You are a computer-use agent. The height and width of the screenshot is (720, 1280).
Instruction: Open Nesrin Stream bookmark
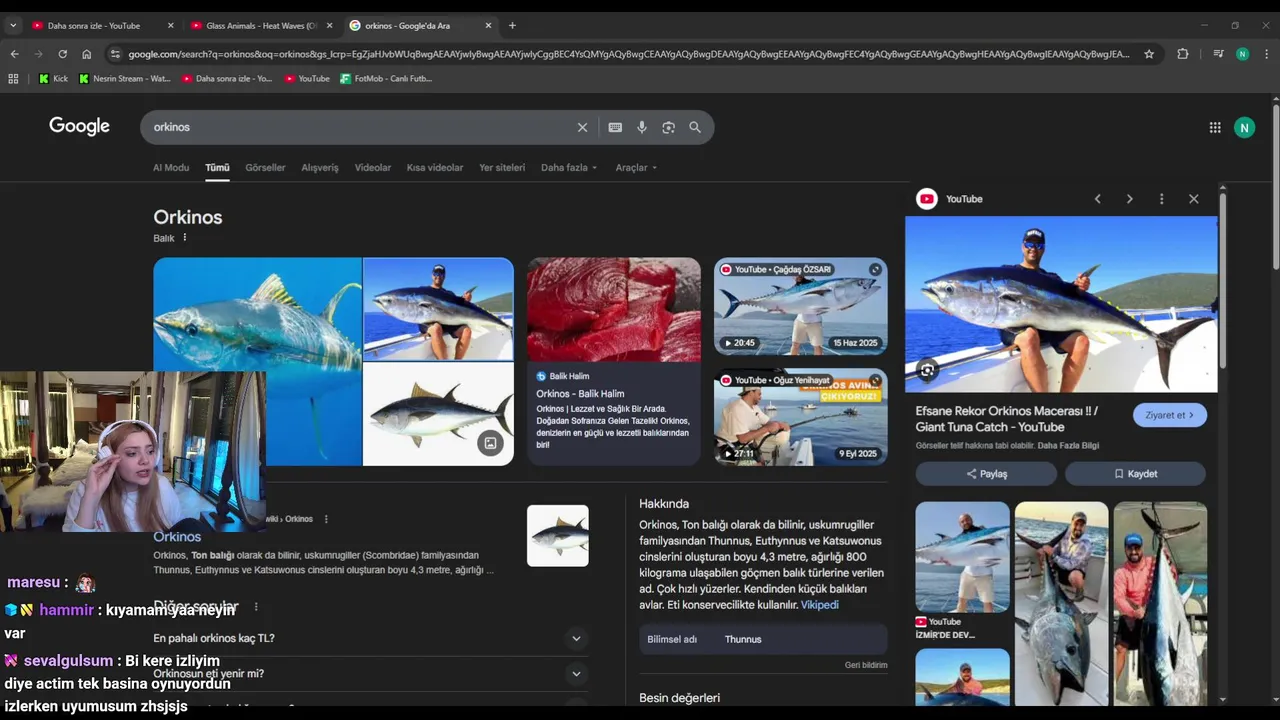tap(125, 78)
